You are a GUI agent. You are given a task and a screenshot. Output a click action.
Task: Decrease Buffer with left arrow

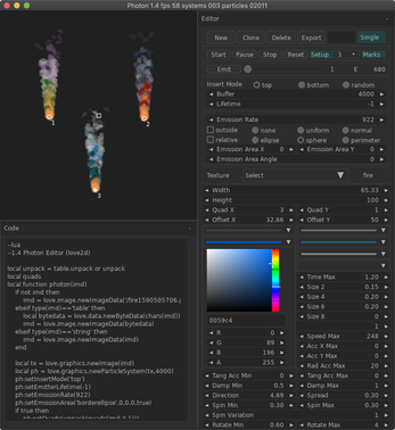(x=211, y=94)
